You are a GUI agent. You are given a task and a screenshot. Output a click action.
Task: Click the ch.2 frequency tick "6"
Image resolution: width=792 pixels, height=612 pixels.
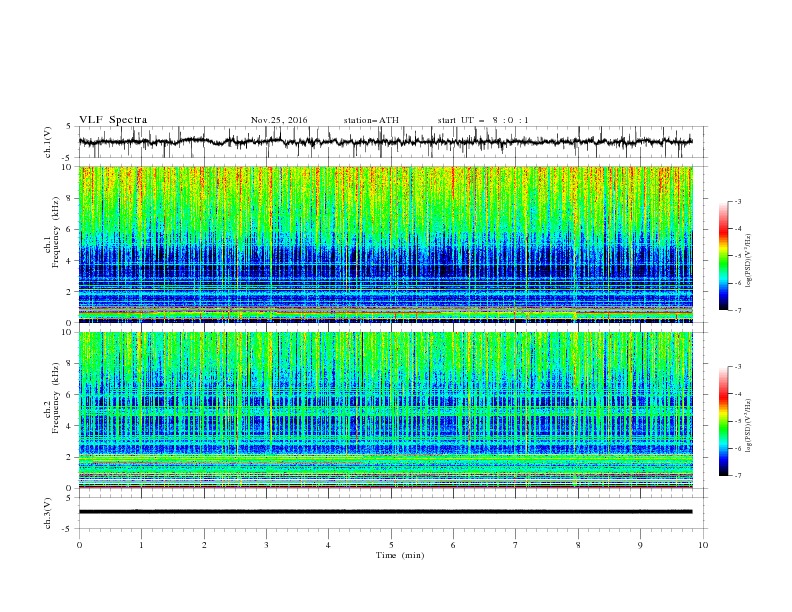[70, 395]
